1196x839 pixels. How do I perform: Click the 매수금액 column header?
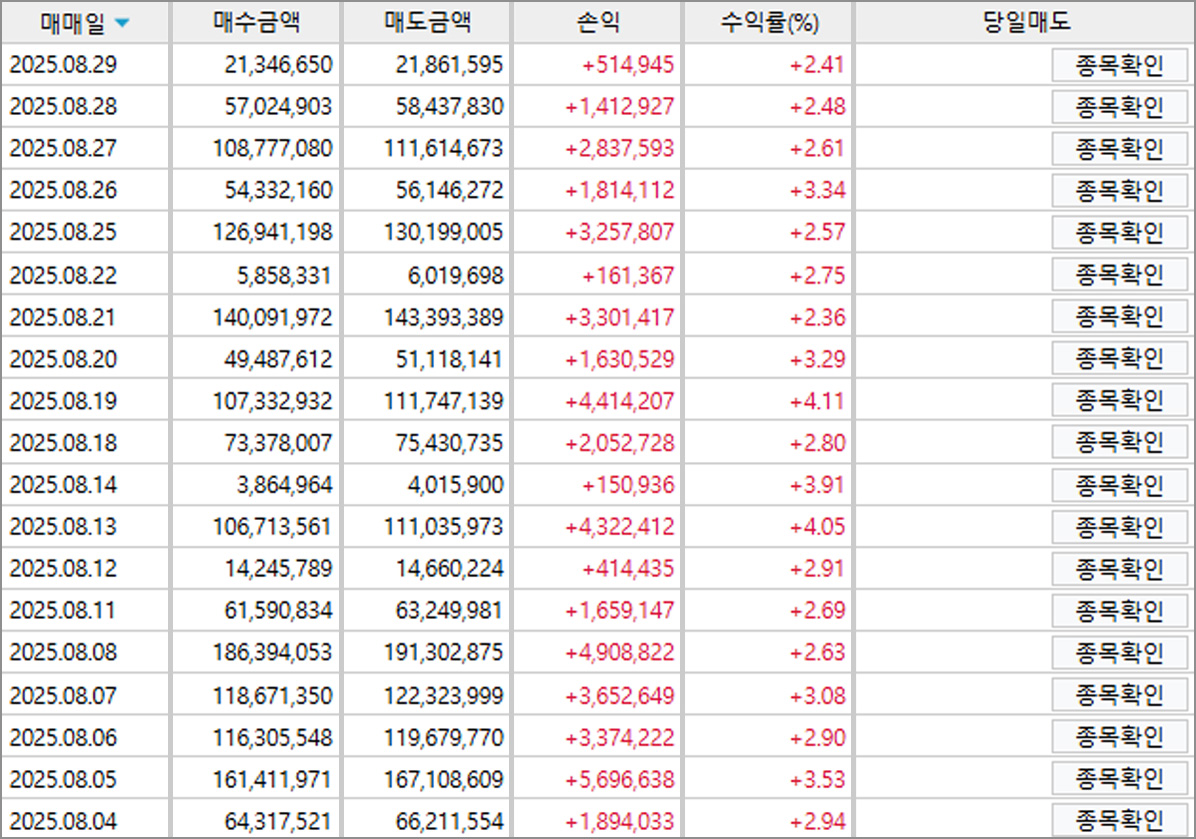[256, 22]
